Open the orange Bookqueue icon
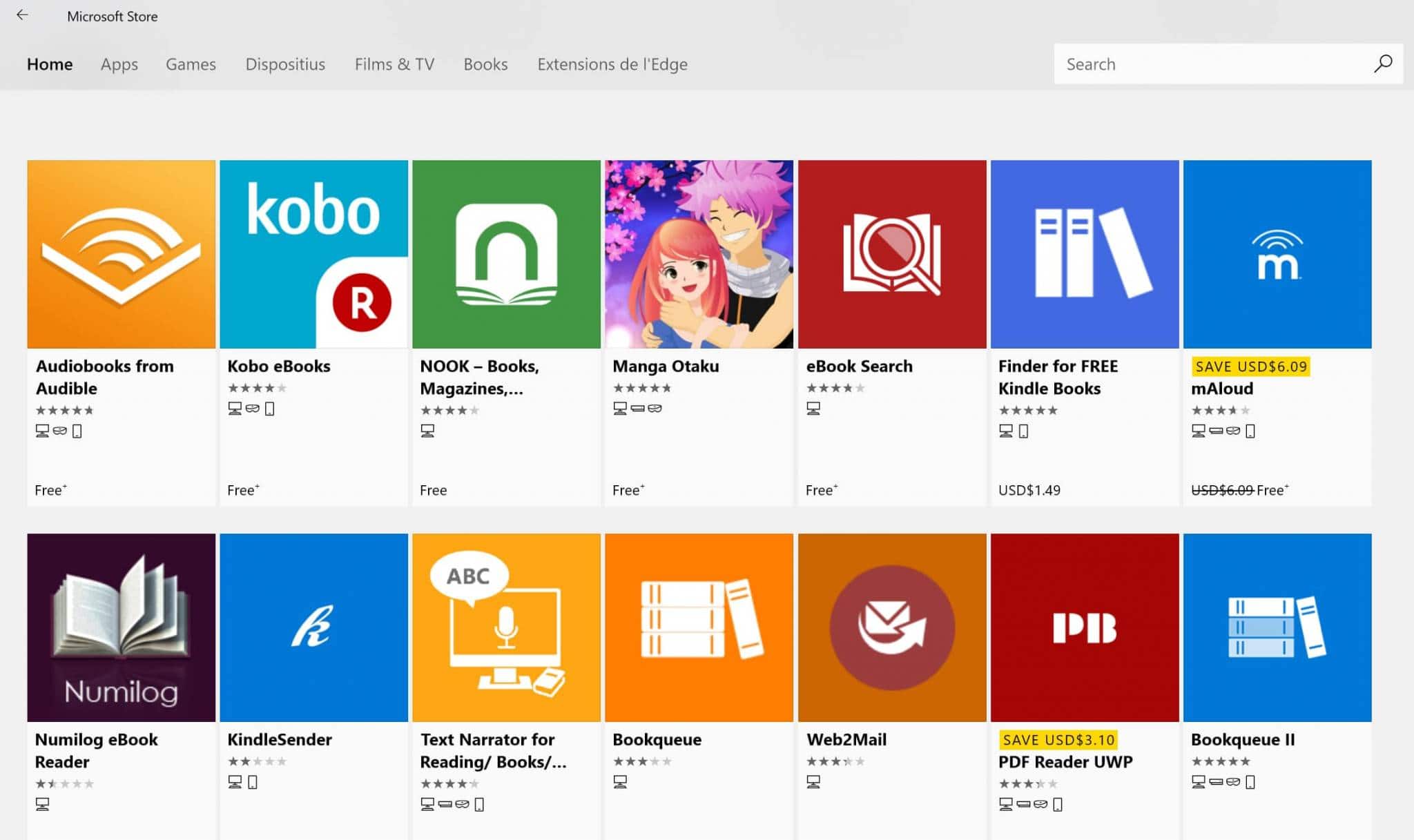1414x840 pixels. [x=699, y=627]
